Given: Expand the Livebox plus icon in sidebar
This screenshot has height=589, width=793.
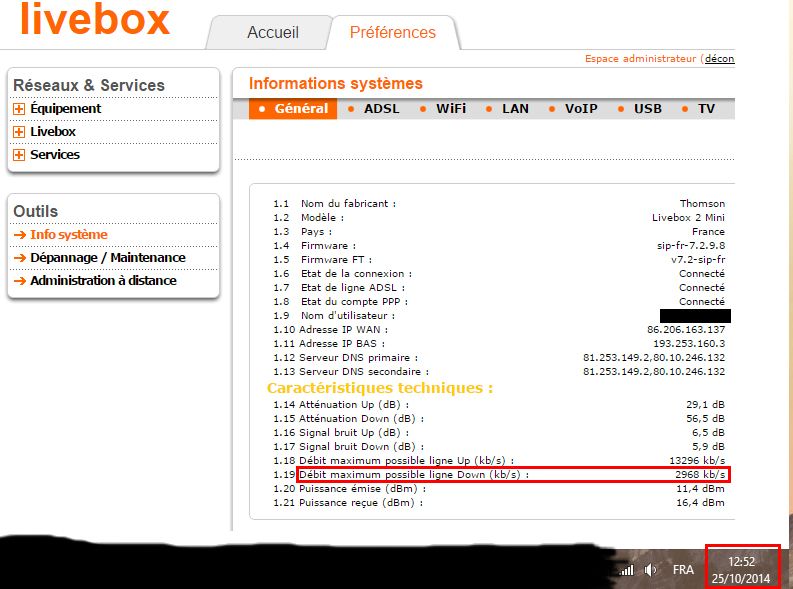Looking at the screenshot, I should 19,132.
